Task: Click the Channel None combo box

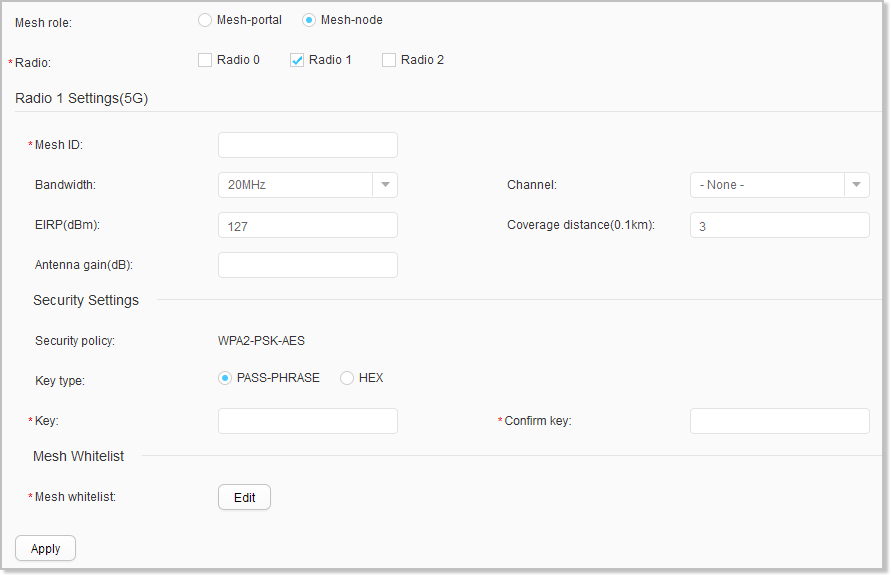Action: point(780,185)
